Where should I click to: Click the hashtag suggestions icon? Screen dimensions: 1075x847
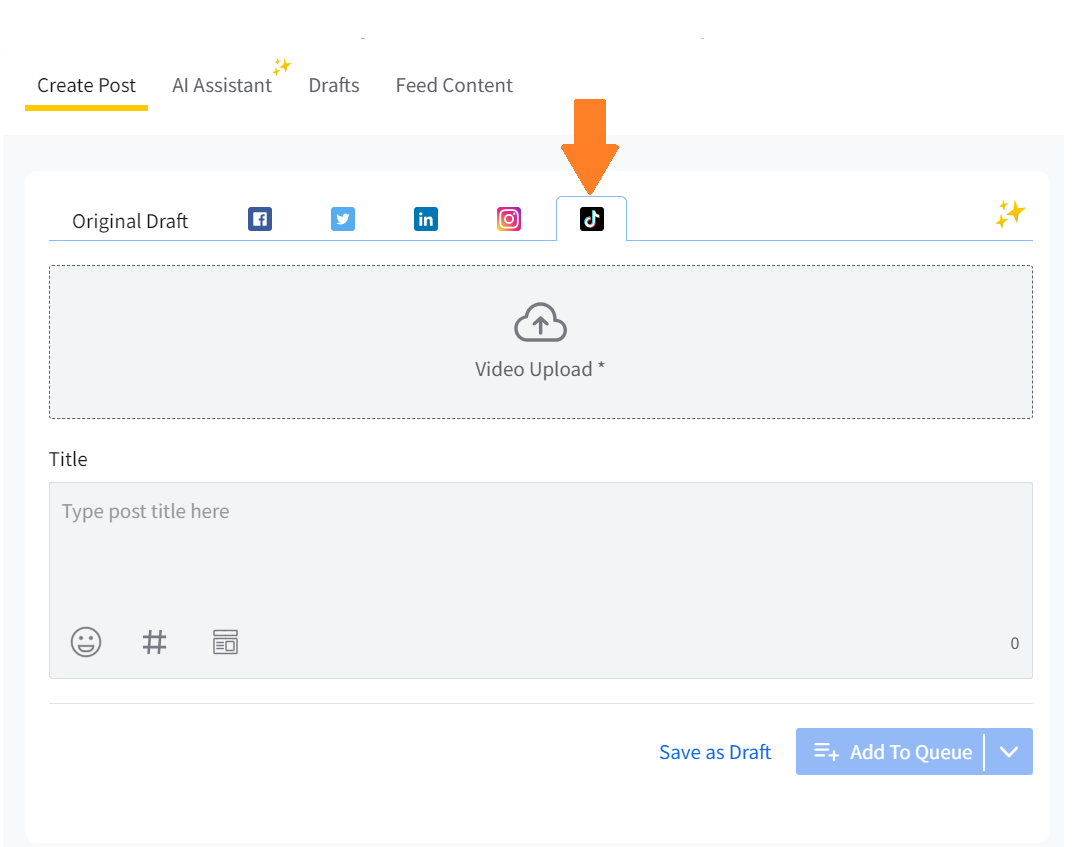click(x=154, y=642)
